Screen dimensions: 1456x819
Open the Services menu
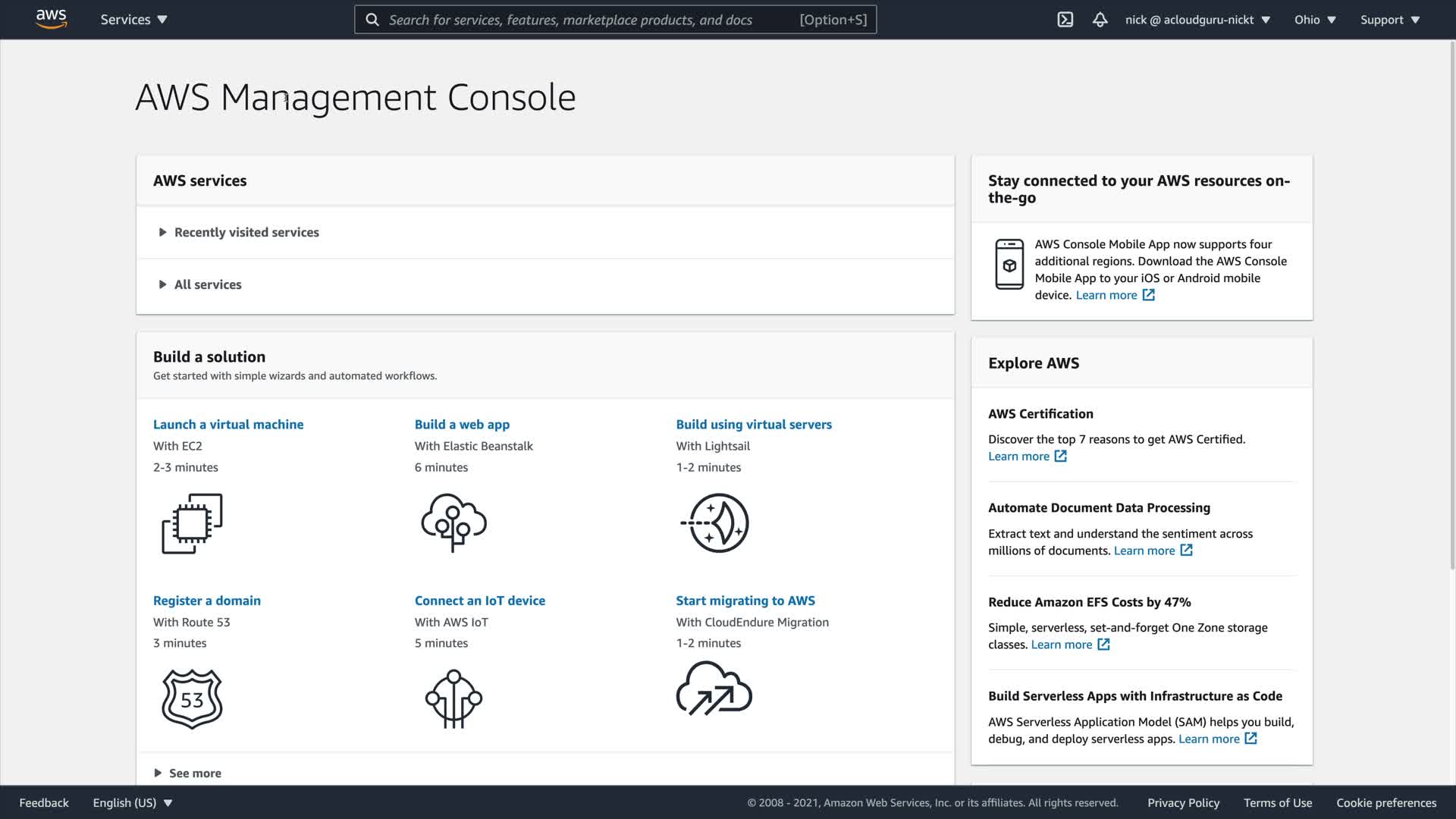click(133, 20)
